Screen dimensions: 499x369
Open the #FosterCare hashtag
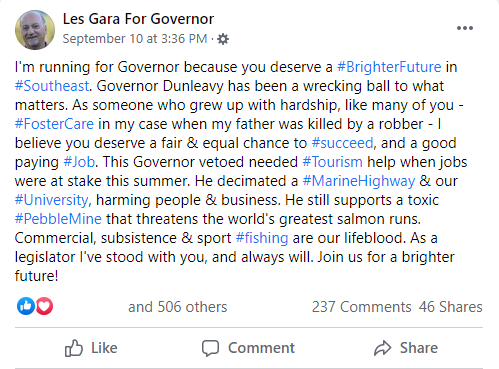(54, 124)
